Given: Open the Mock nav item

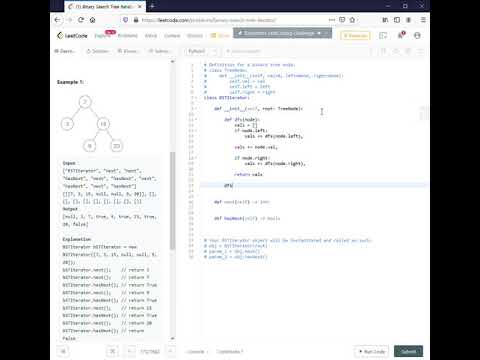Looking at the screenshot, I should coord(151,36).
